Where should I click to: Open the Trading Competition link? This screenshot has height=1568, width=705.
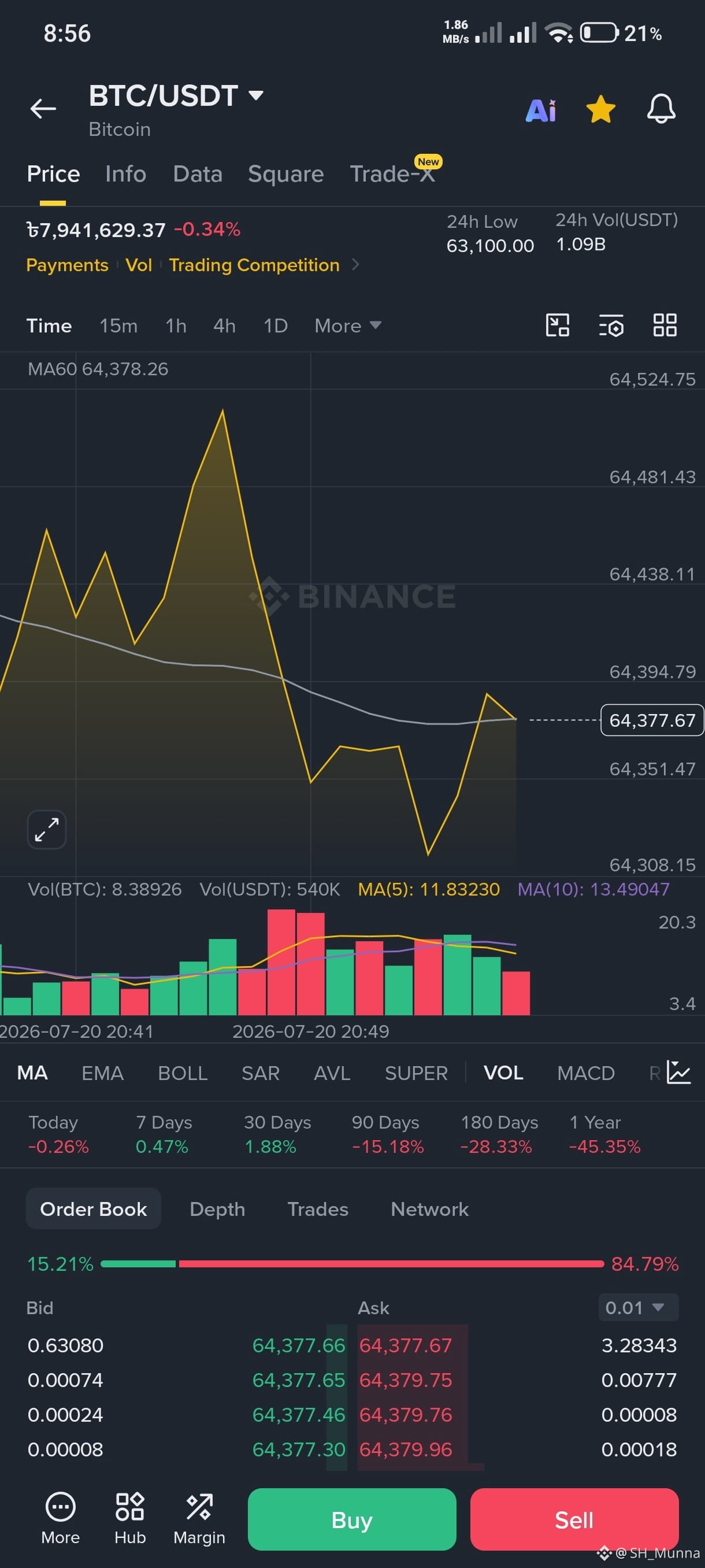tap(254, 265)
